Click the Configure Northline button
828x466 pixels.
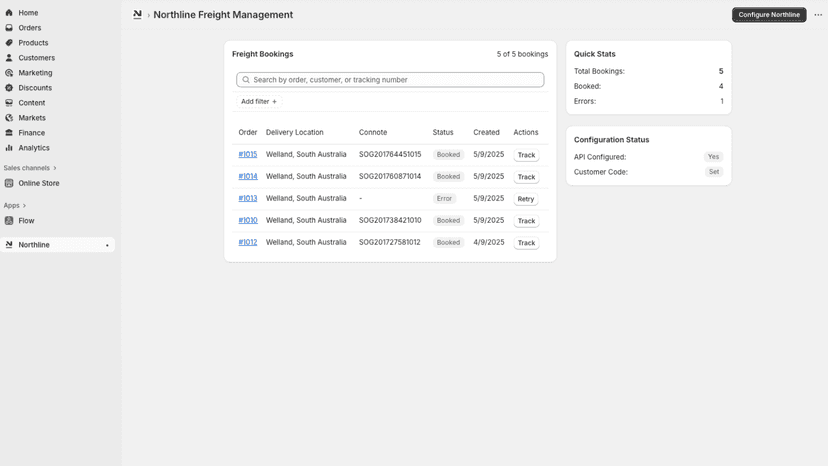[x=769, y=15]
